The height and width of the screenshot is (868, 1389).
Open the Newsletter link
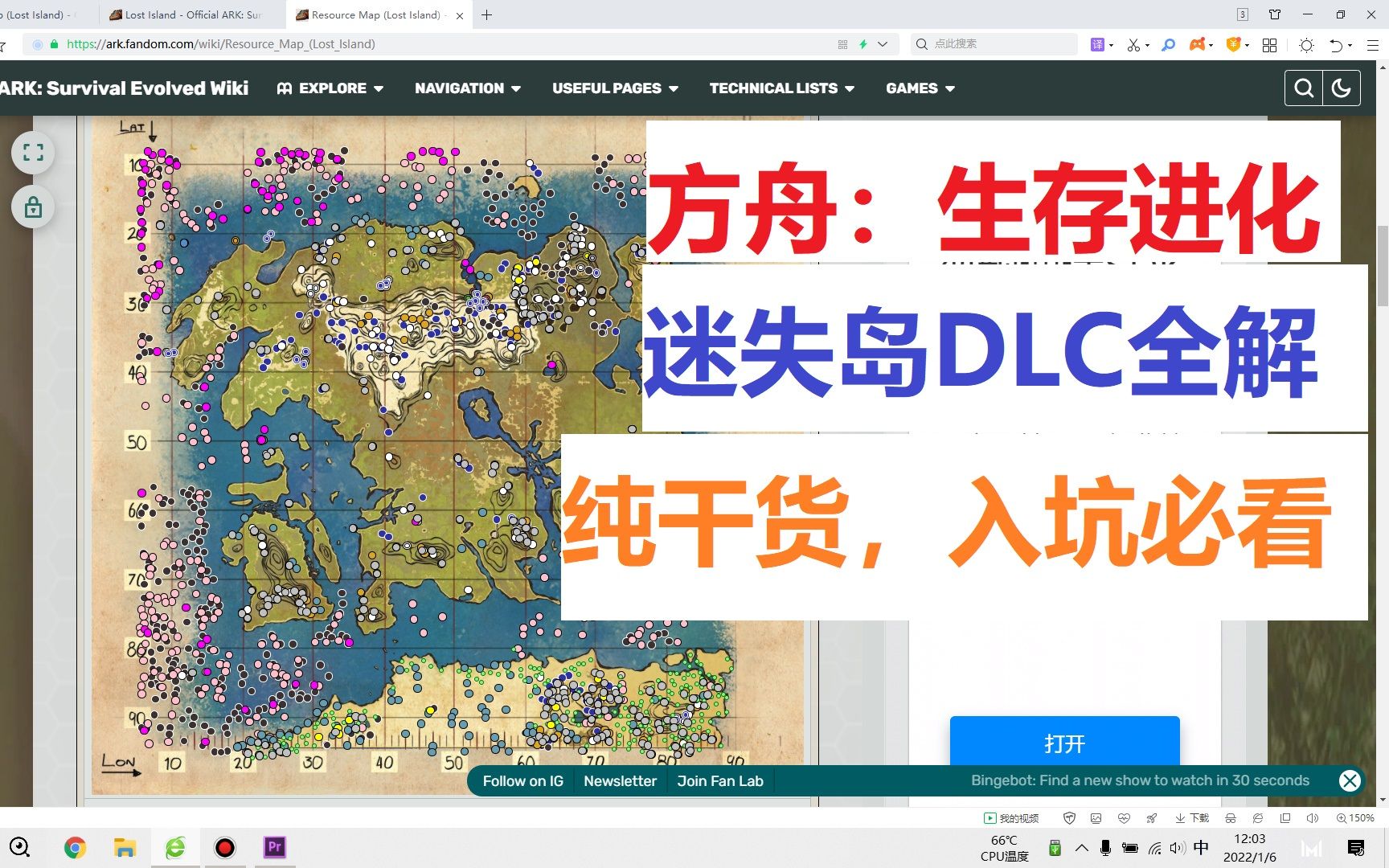[620, 780]
